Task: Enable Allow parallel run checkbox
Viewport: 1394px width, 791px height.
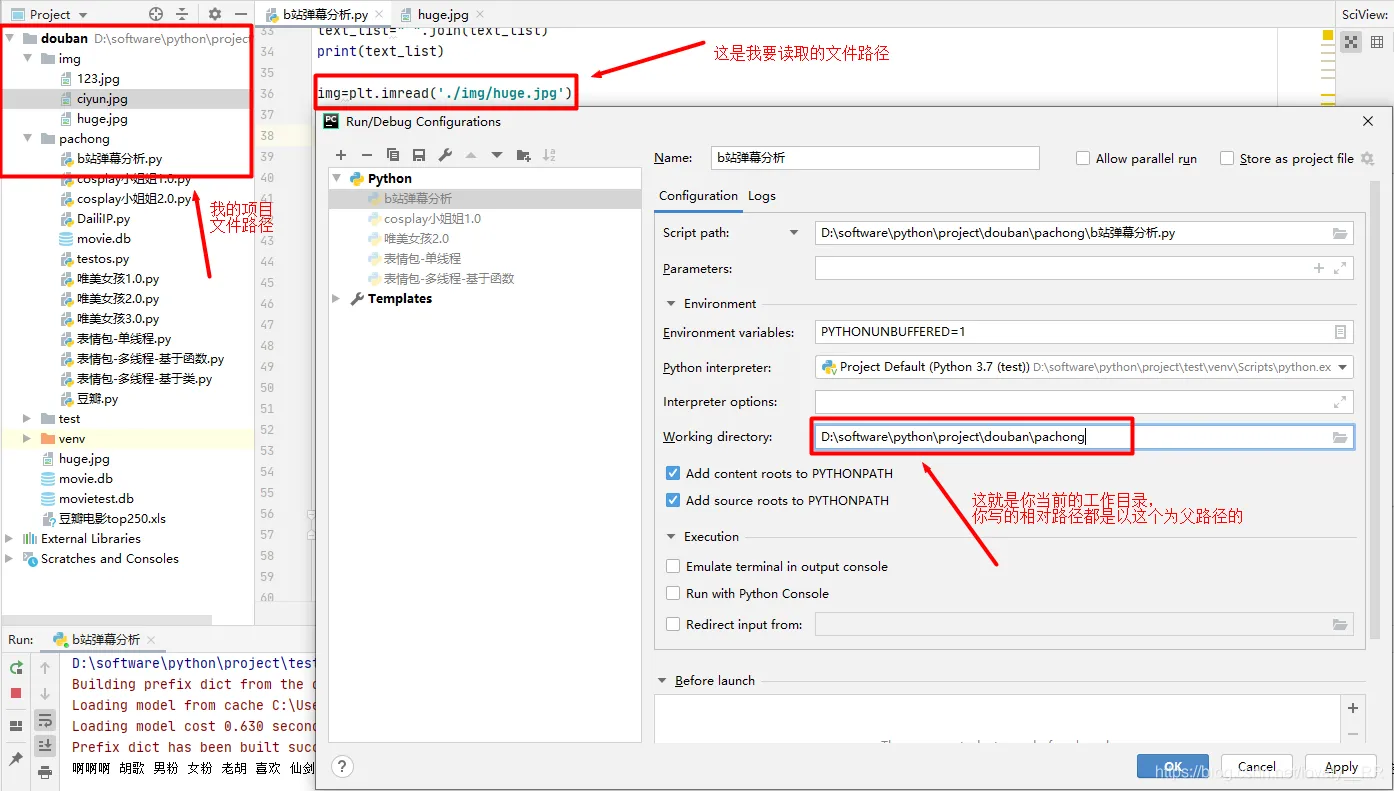Action: 1083,158
